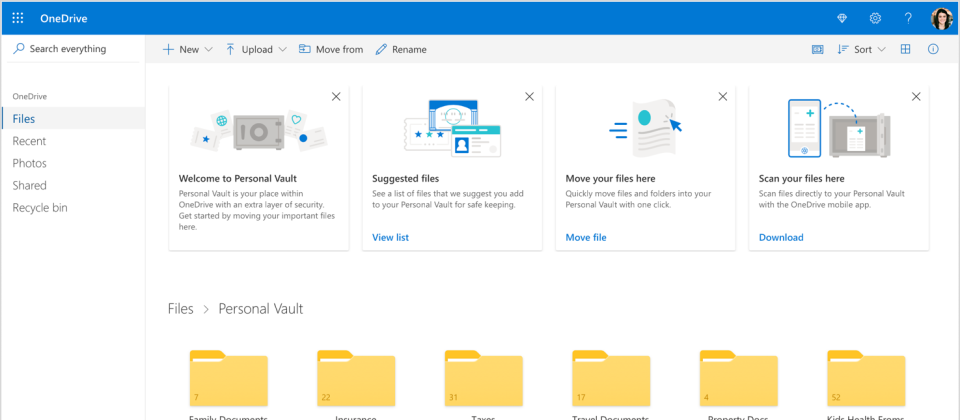Click the Move file link
Image resolution: width=960 pixels, height=420 pixels.
[586, 238]
